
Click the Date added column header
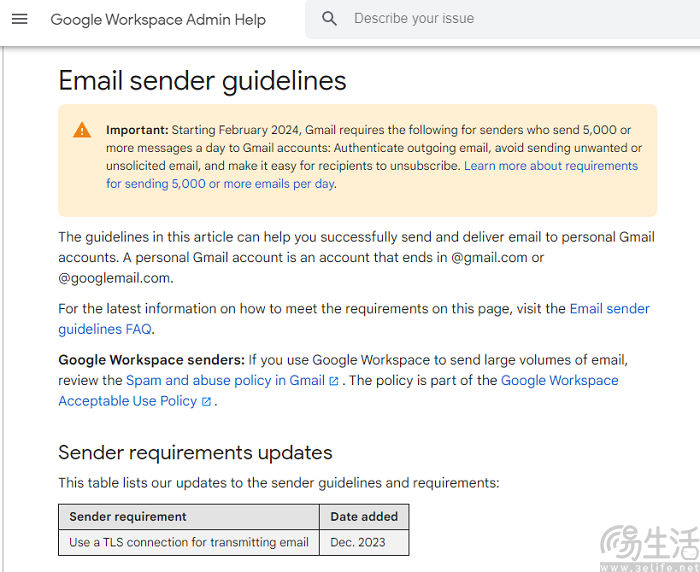coord(364,517)
